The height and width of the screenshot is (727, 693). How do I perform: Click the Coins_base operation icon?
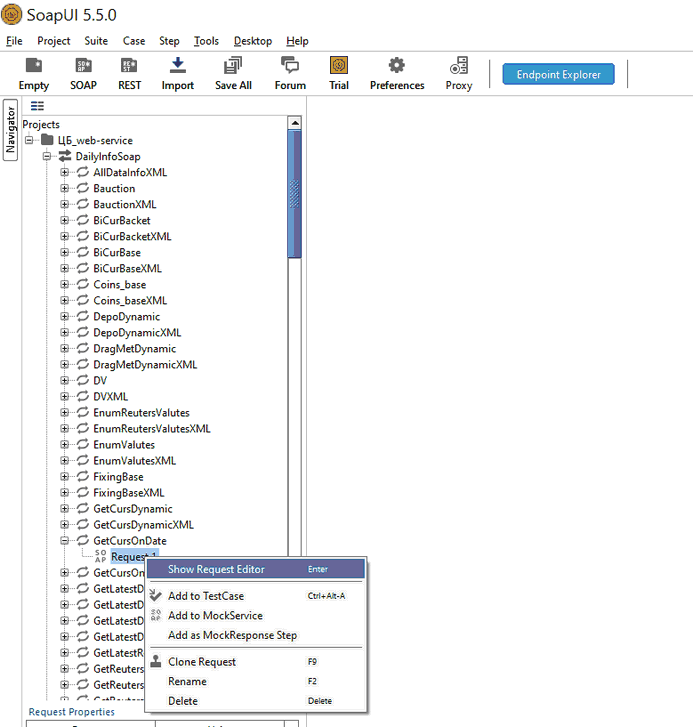tap(83, 284)
